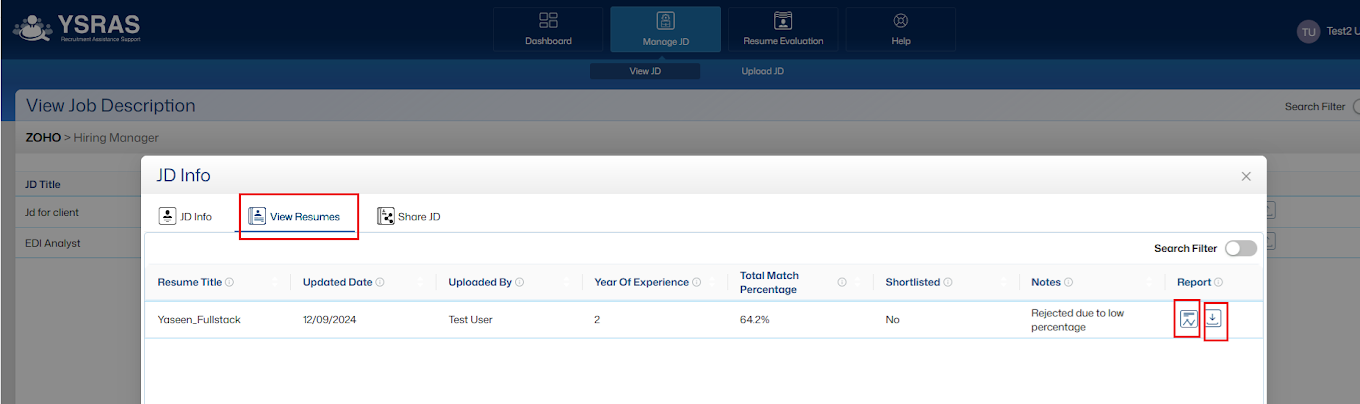The height and width of the screenshot is (404, 1360).
Task: Close the JD Info dialog
Action: 1246,176
